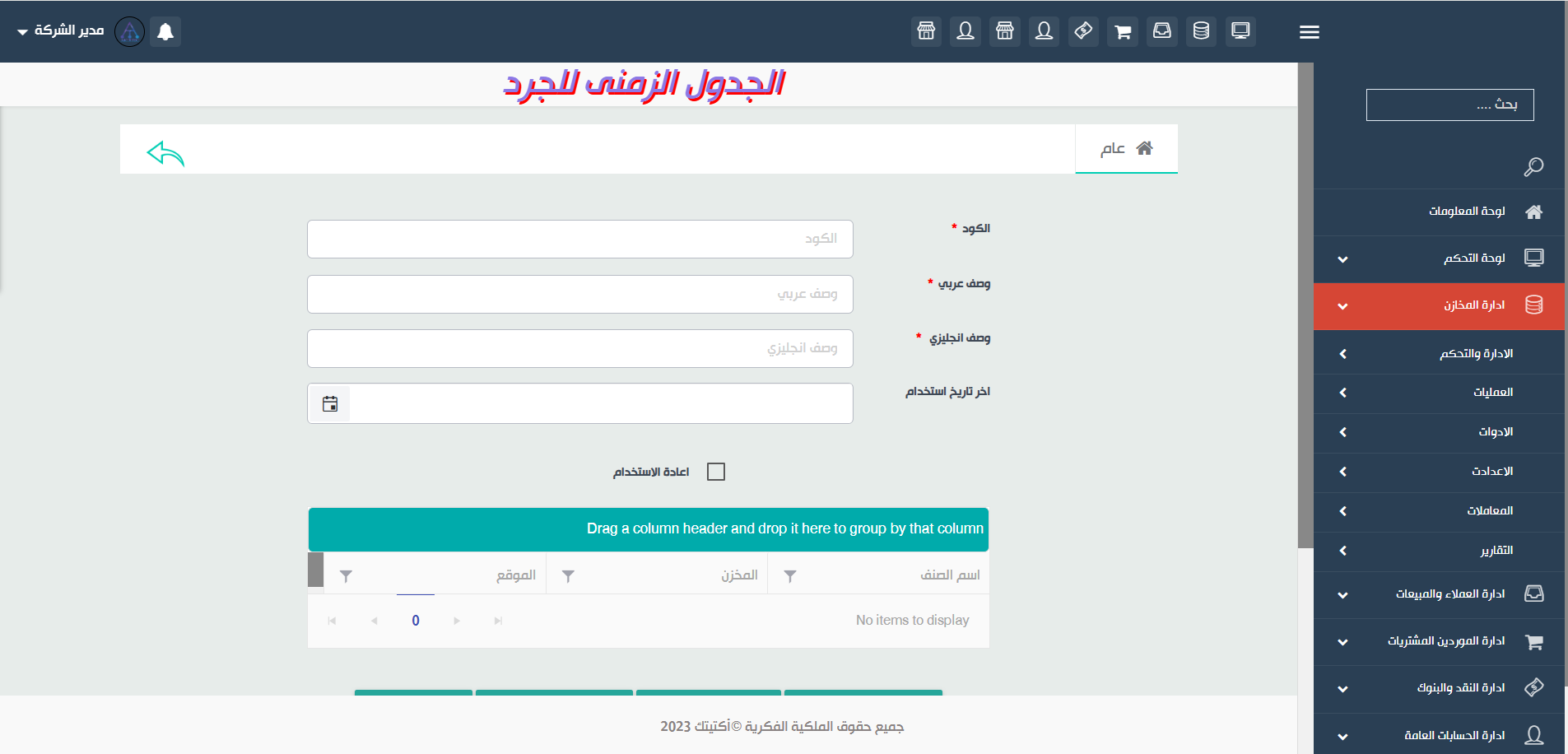Click the first store shortcut icon in top bar
This screenshot has width=1568, height=754.
tap(926, 31)
